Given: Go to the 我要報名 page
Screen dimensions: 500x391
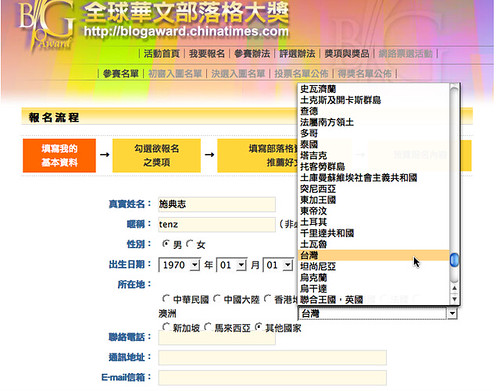Looking at the screenshot, I should (x=207, y=53).
